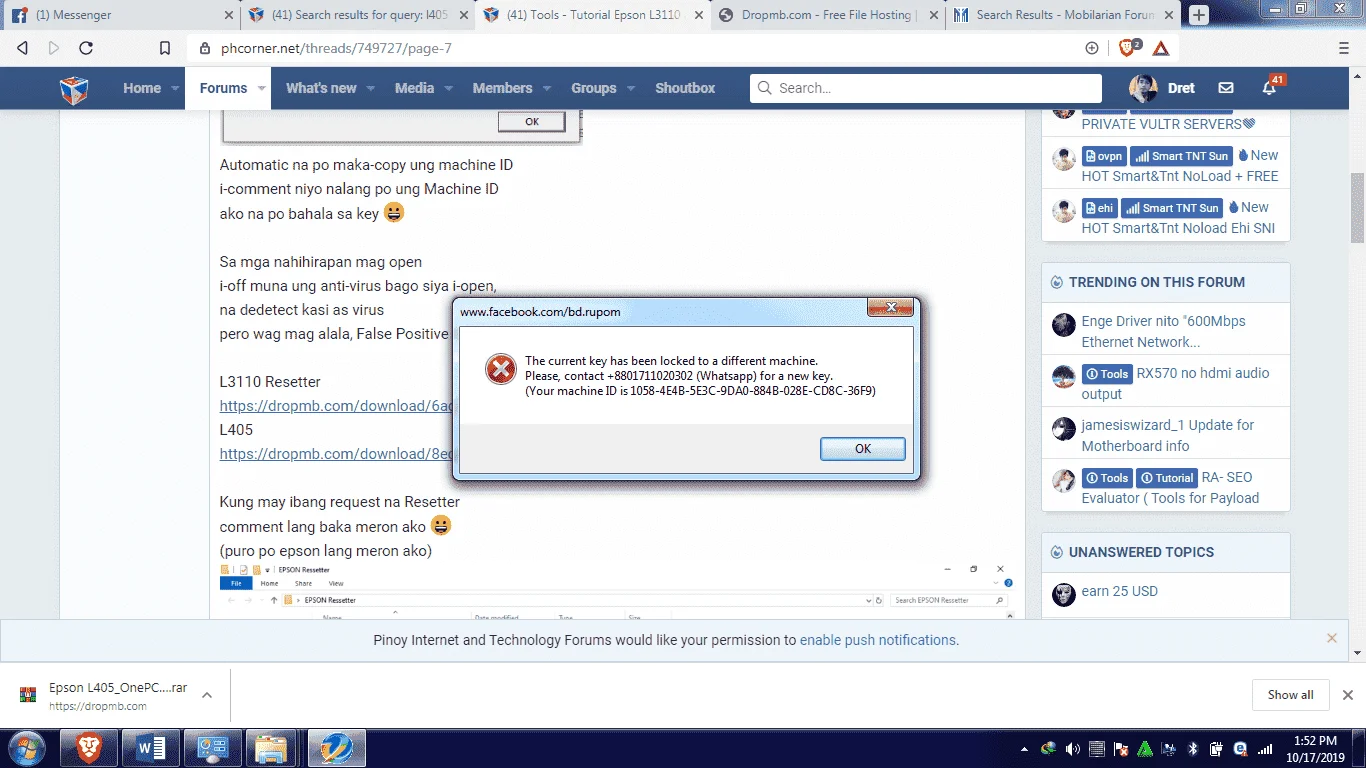Screen dimensions: 1366x768
Task: Go back with the browser back arrow
Action: click(23, 48)
